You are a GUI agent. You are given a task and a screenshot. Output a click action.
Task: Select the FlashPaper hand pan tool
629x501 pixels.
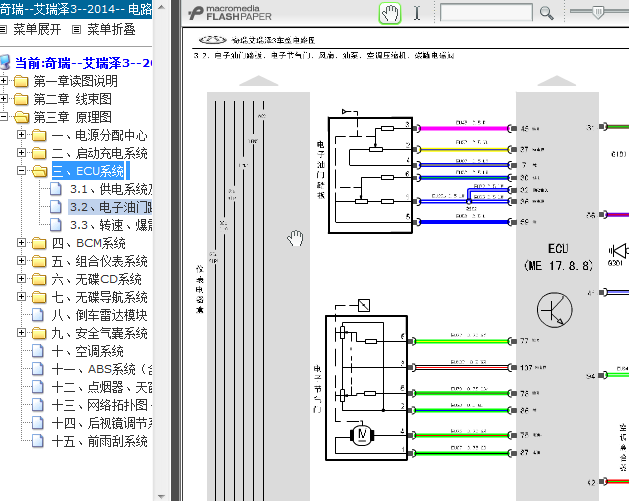pyautogui.click(x=390, y=13)
